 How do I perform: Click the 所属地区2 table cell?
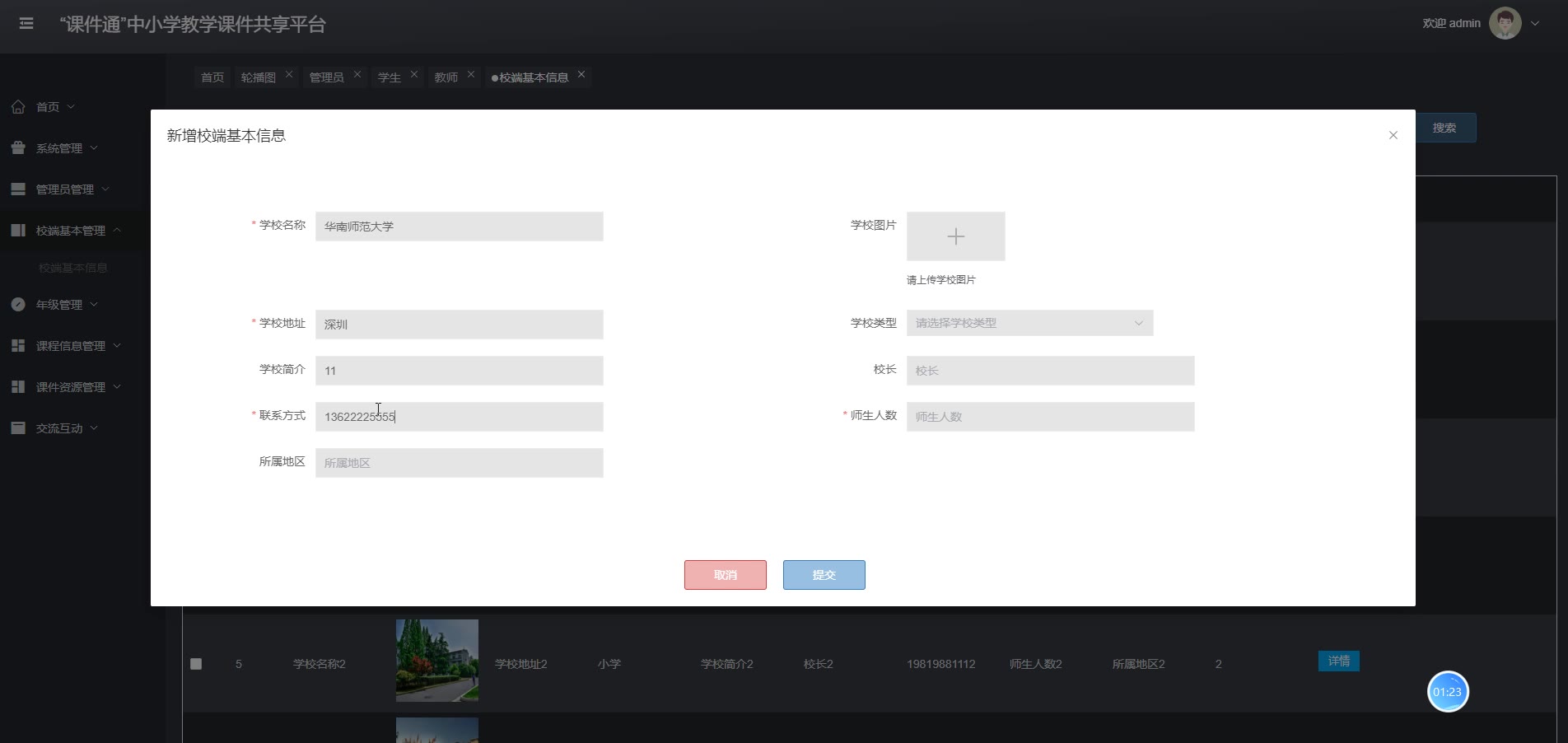point(1139,664)
